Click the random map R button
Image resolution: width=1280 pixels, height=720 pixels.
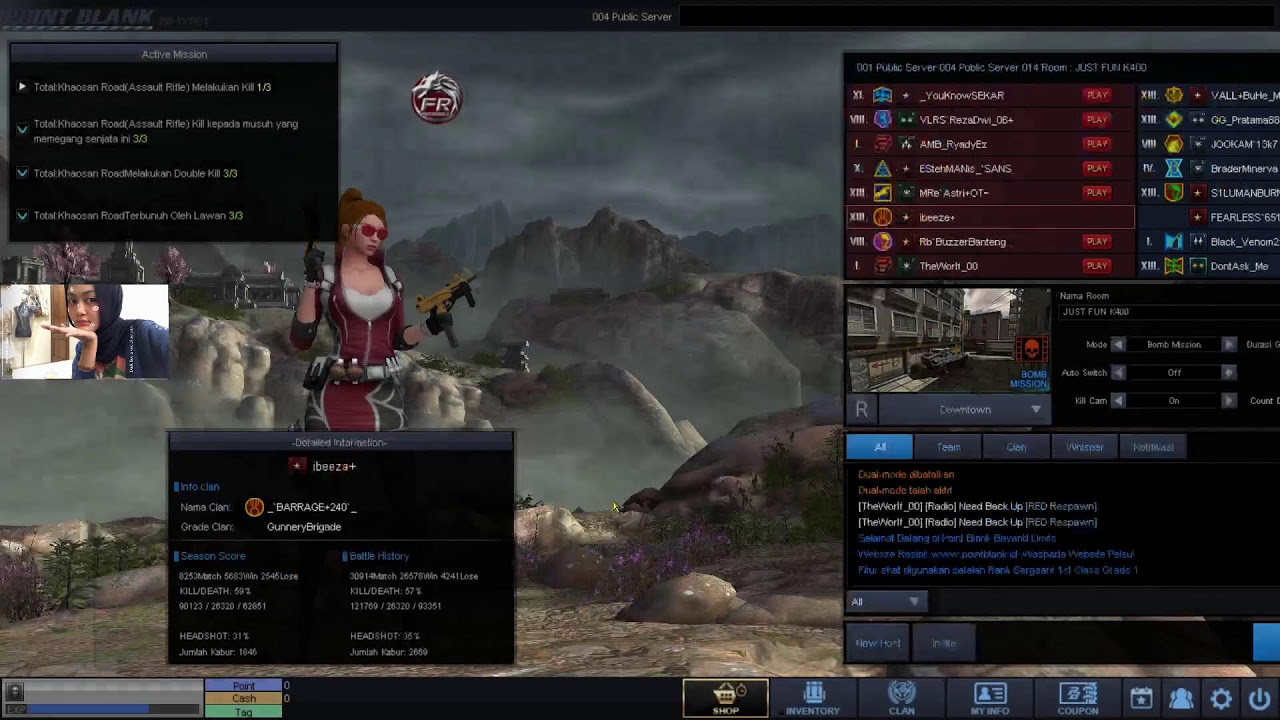click(861, 409)
